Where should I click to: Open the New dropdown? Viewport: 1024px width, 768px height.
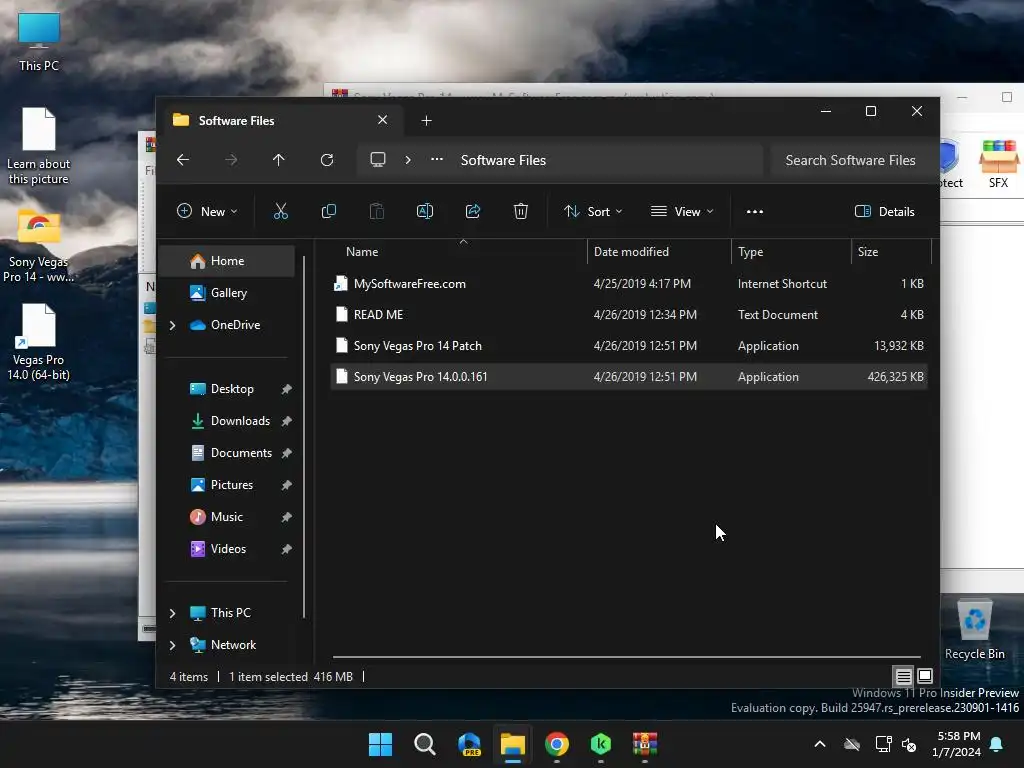207,211
